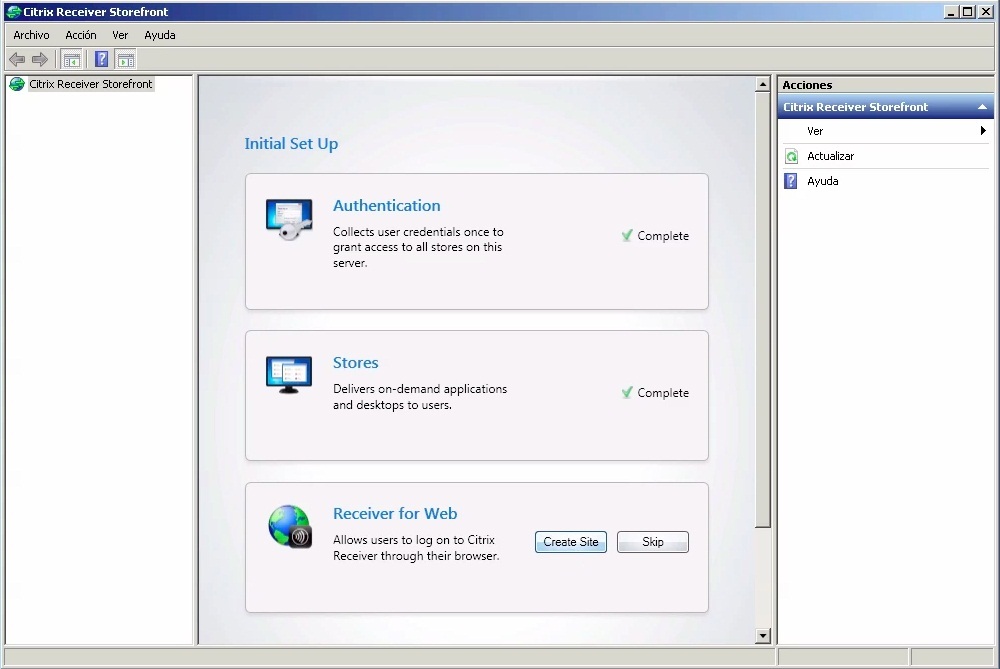Click the Create Site button
The height and width of the screenshot is (669, 1000).
tap(571, 542)
